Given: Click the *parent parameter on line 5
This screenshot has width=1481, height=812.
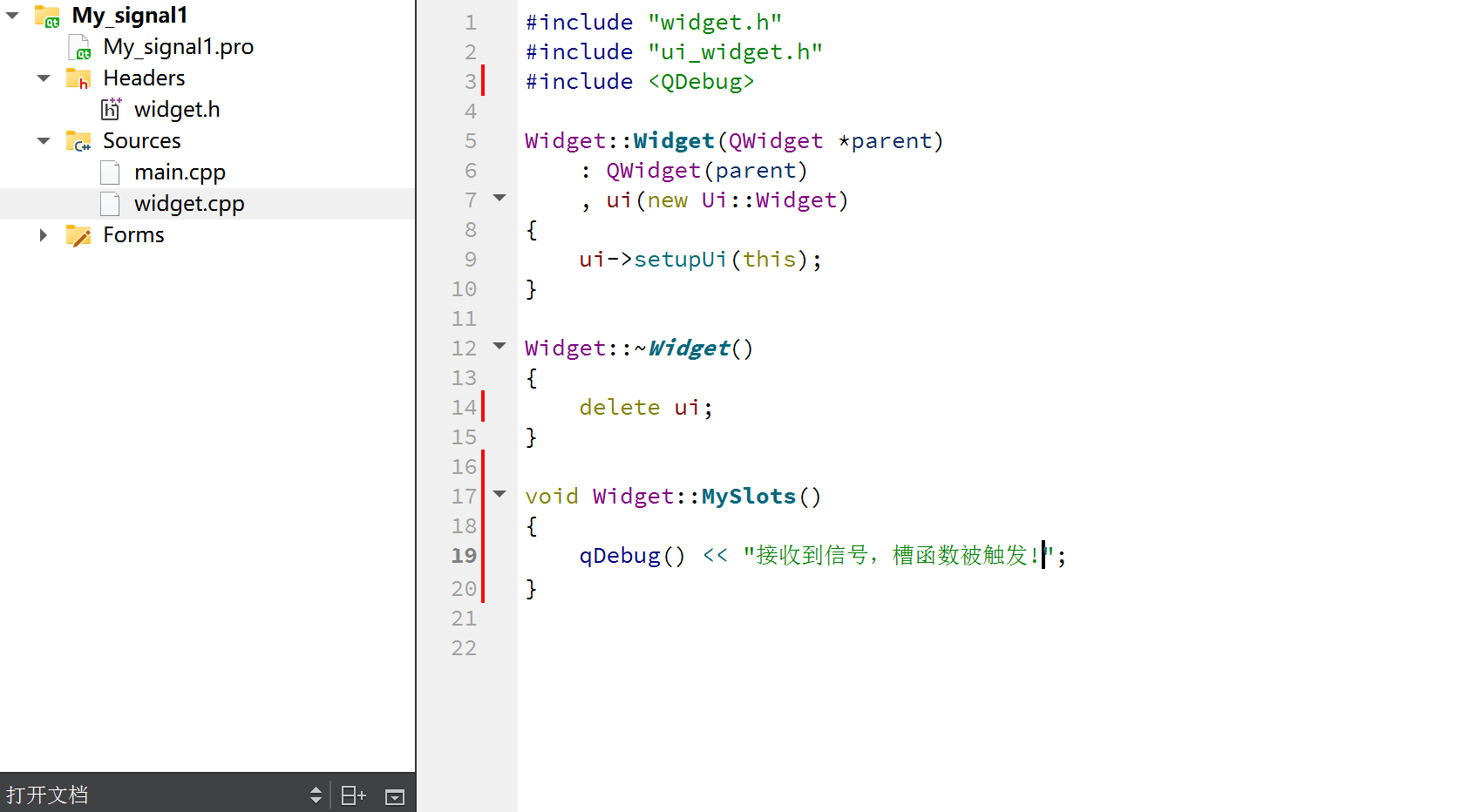Looking at the screenshot, I should (x=885, y=141).
